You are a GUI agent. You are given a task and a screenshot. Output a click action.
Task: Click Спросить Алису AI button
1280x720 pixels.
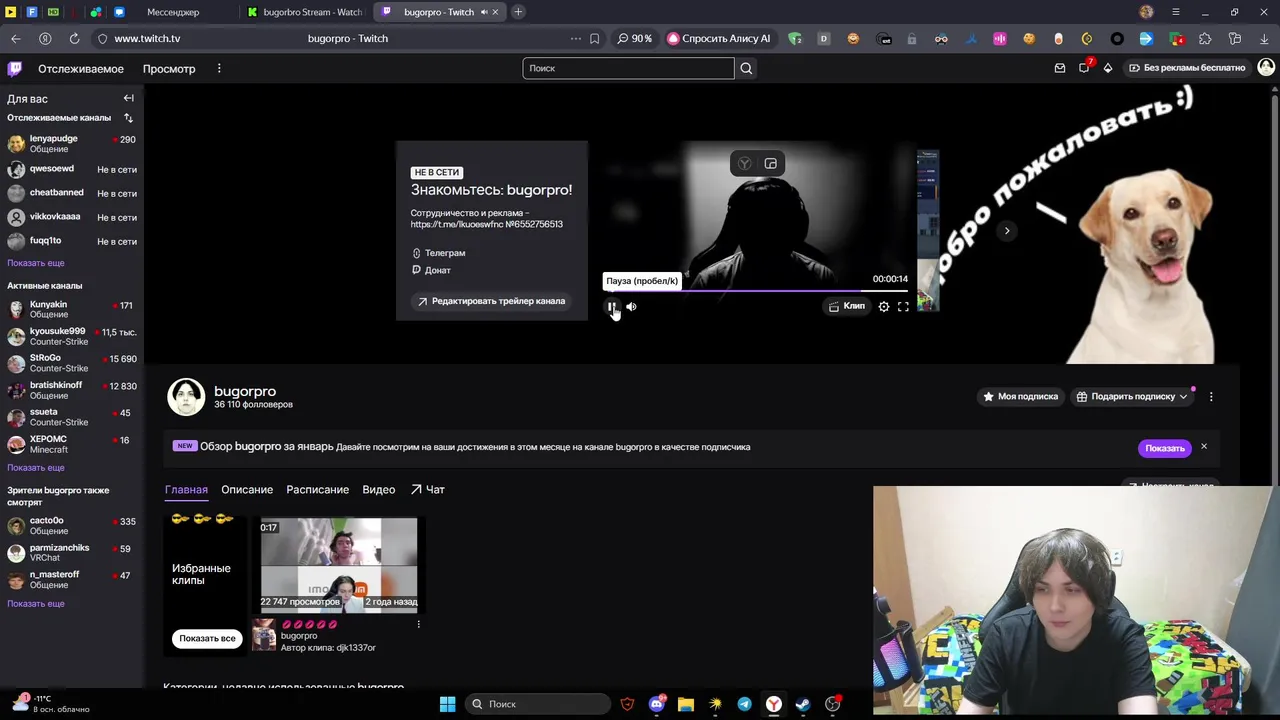(x=719, y=38)
